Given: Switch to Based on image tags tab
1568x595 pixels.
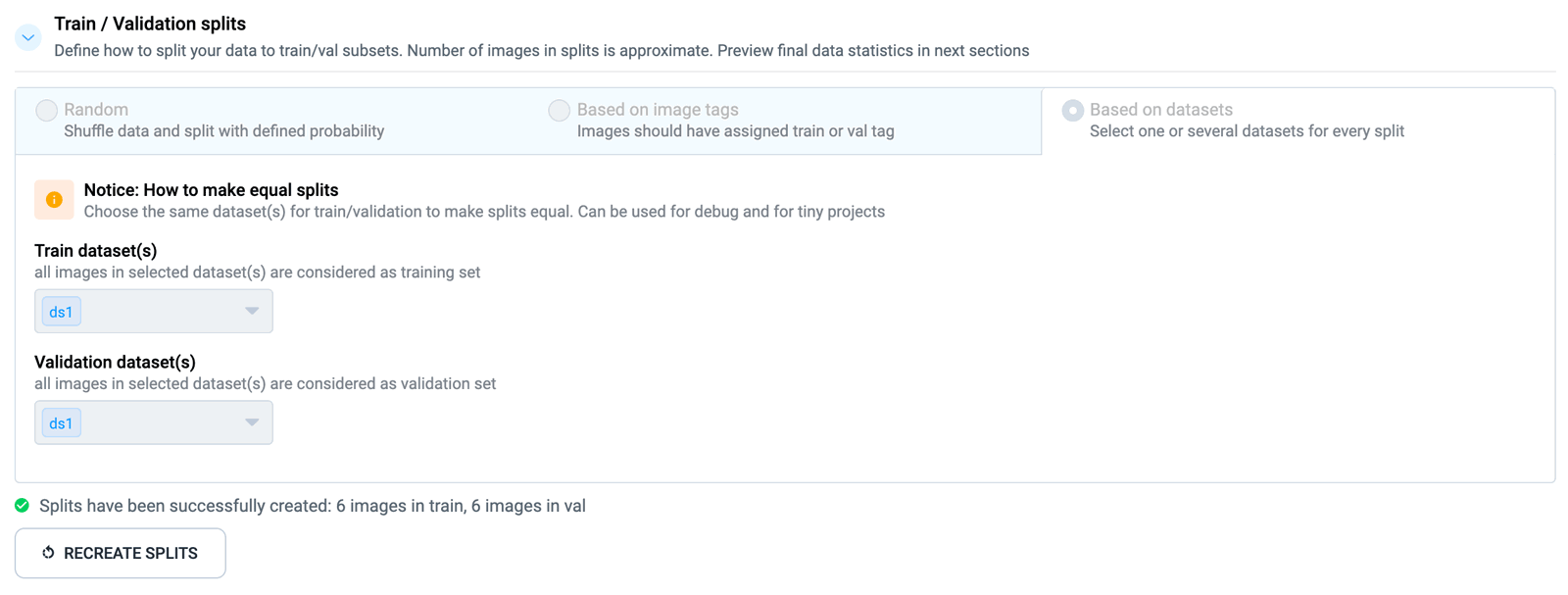Looking at the screenshot, I should point(658,110).
